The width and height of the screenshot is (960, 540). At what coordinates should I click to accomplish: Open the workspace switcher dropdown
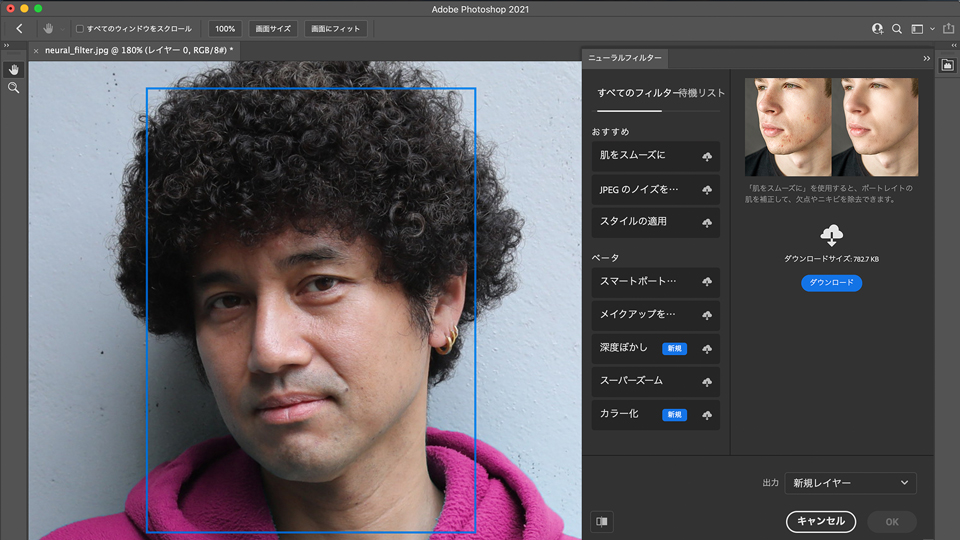[x=921, y=29]
